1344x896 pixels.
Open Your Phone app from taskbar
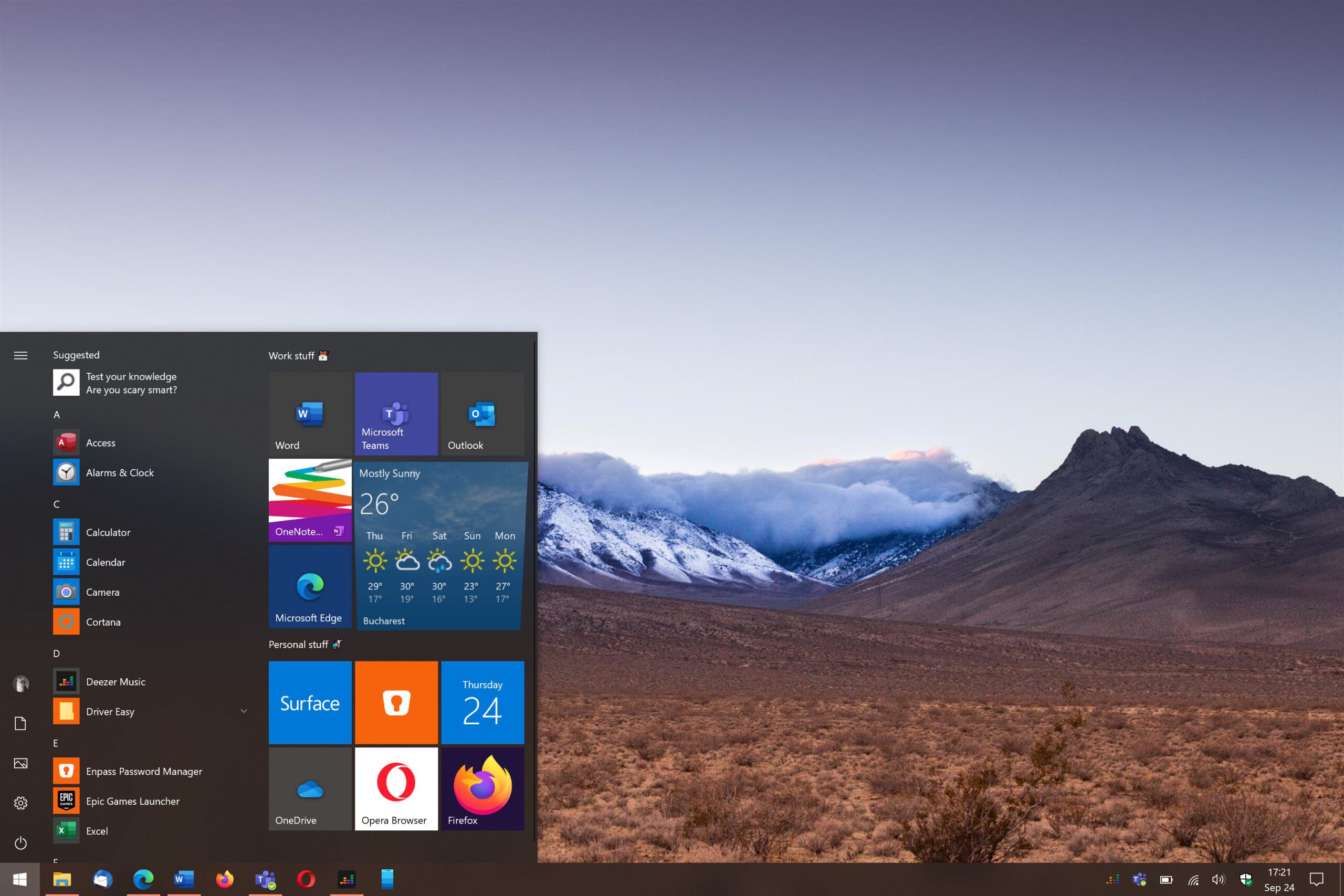coord(387,879)
